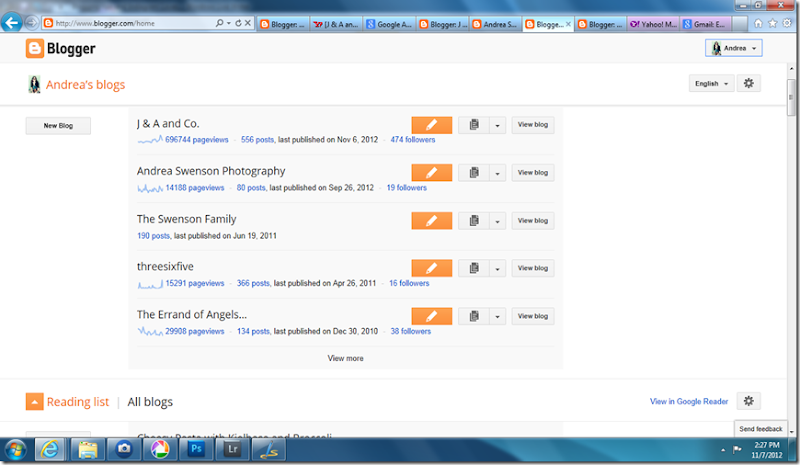Screen dimensions: 800x465
Task: Create new post for threesixfive blog
Action: (x=432, y=268)
